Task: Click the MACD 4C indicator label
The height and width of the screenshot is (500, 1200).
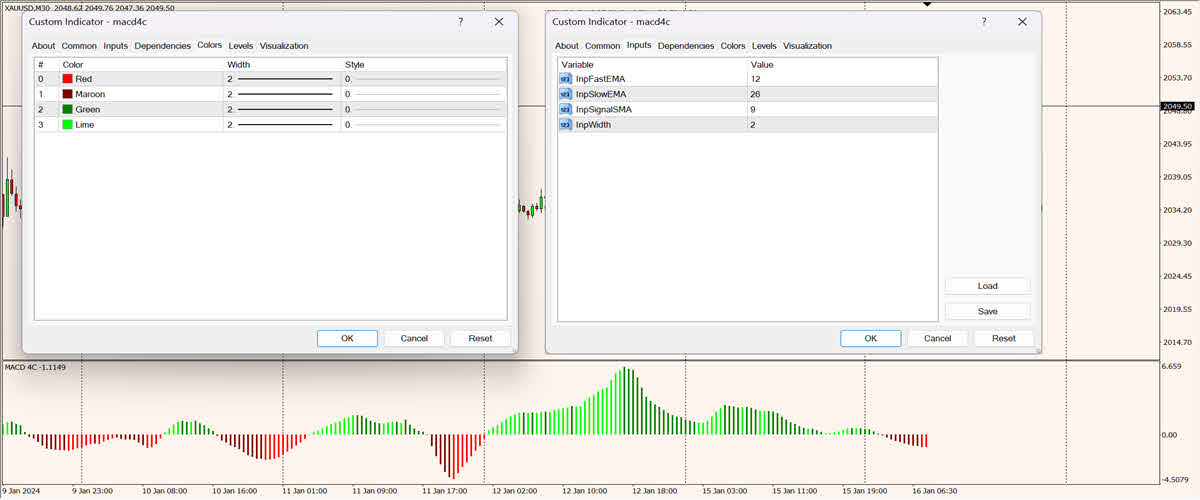Action: coord(35,367)
